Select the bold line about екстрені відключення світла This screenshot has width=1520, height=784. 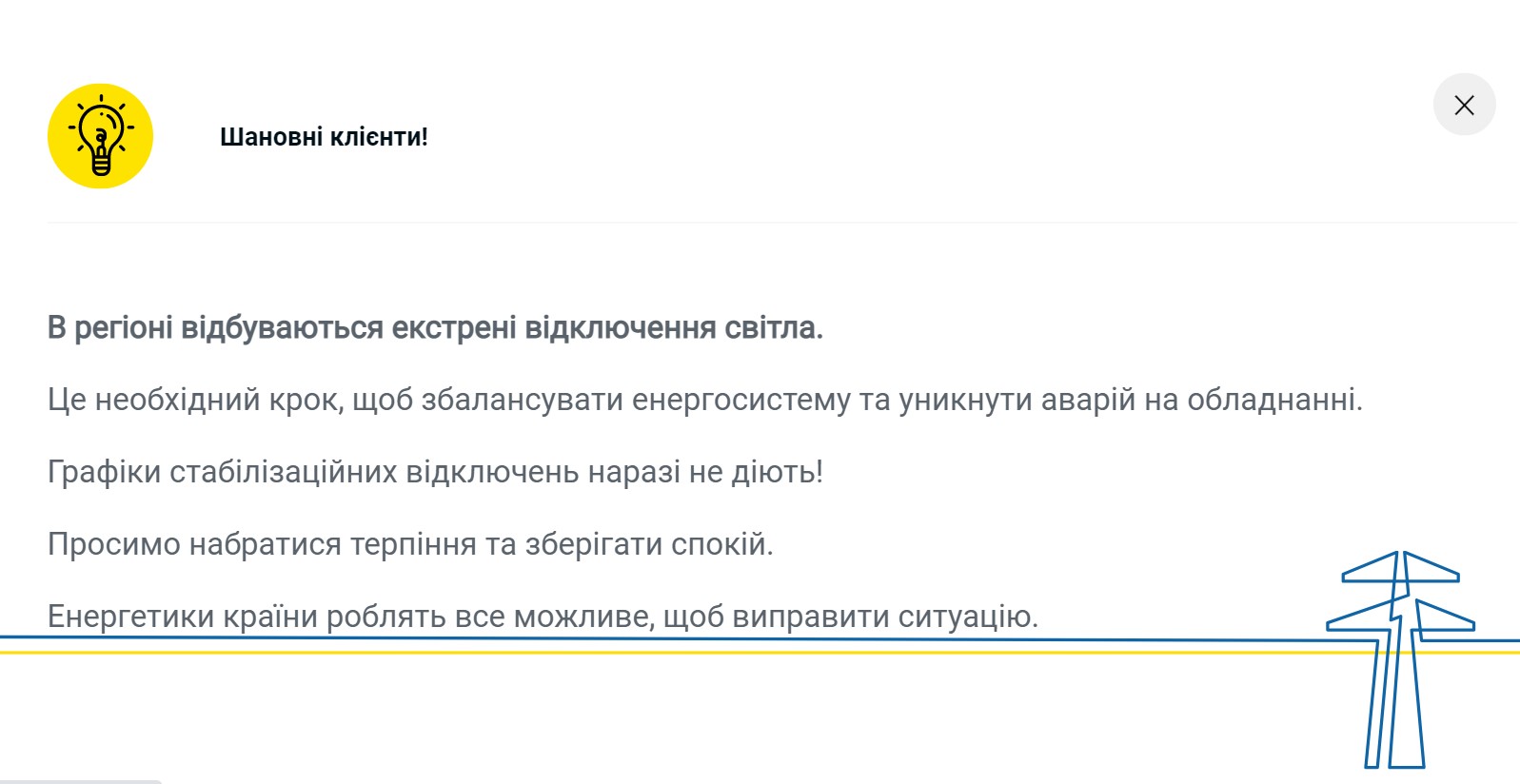coord(436,328)
